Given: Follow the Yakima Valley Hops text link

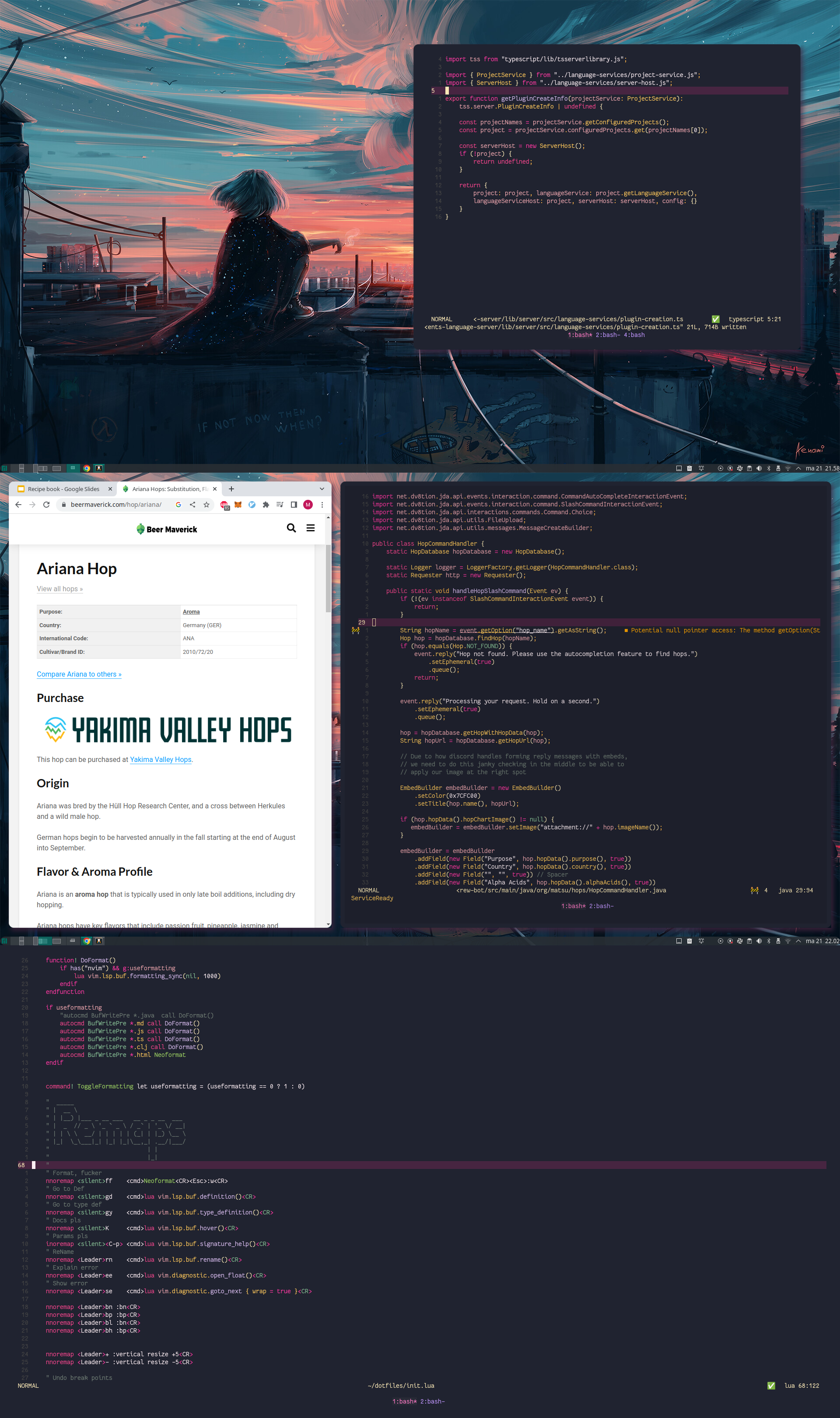Looking at the screenshot, I should [161, 760].
